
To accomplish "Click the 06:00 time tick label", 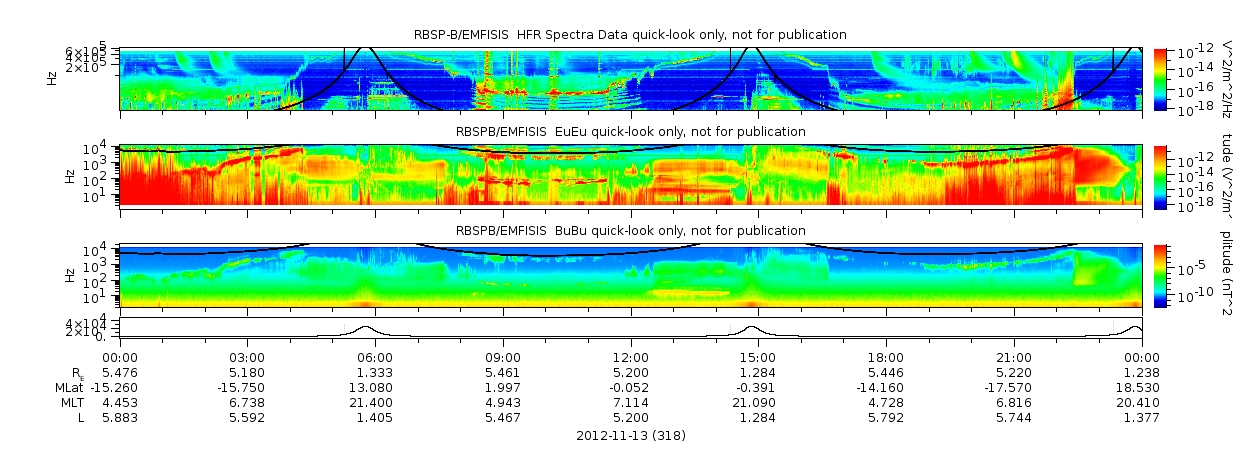I will click(375, 358).
